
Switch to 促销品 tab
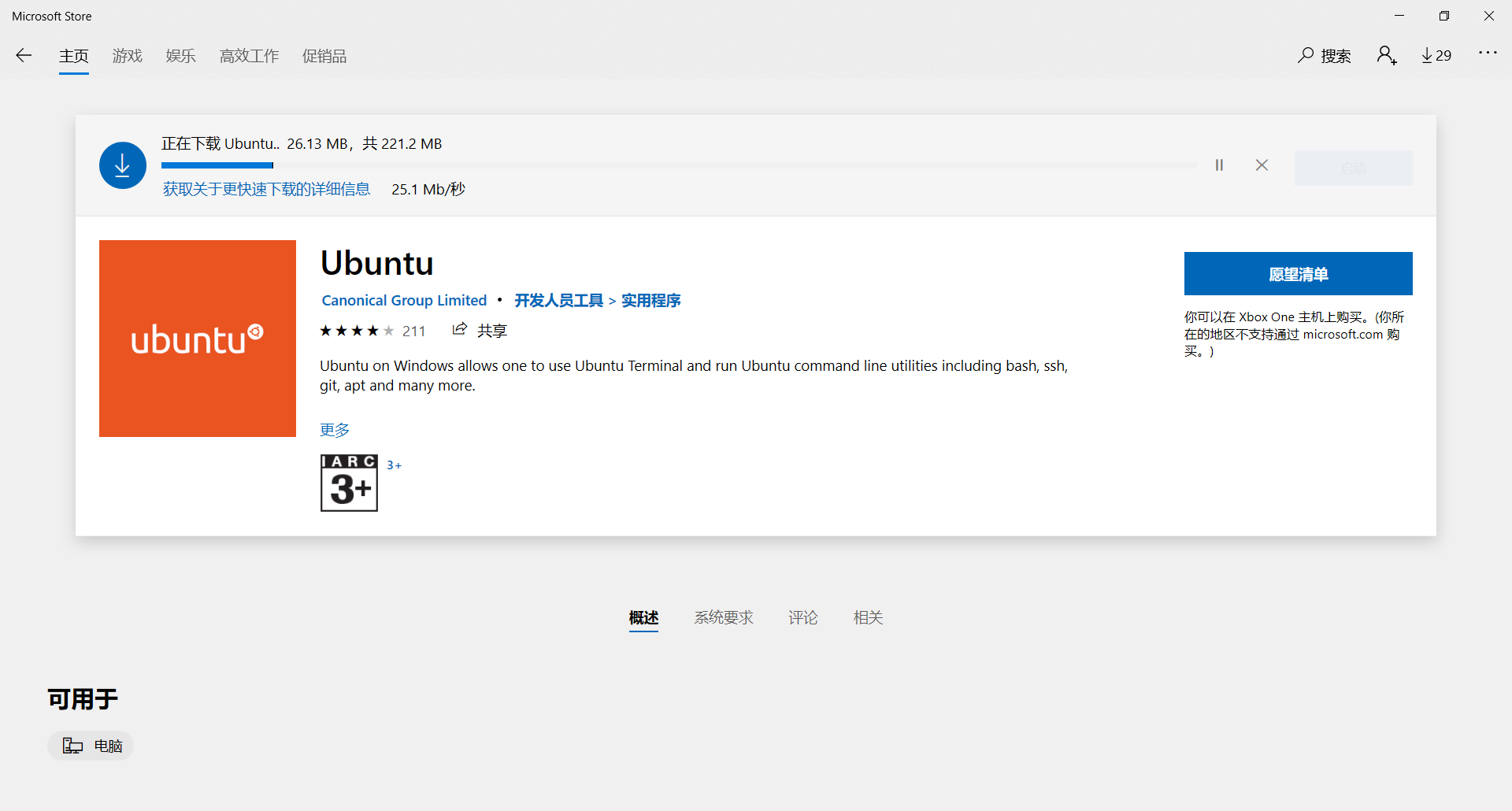coord(324,56)
